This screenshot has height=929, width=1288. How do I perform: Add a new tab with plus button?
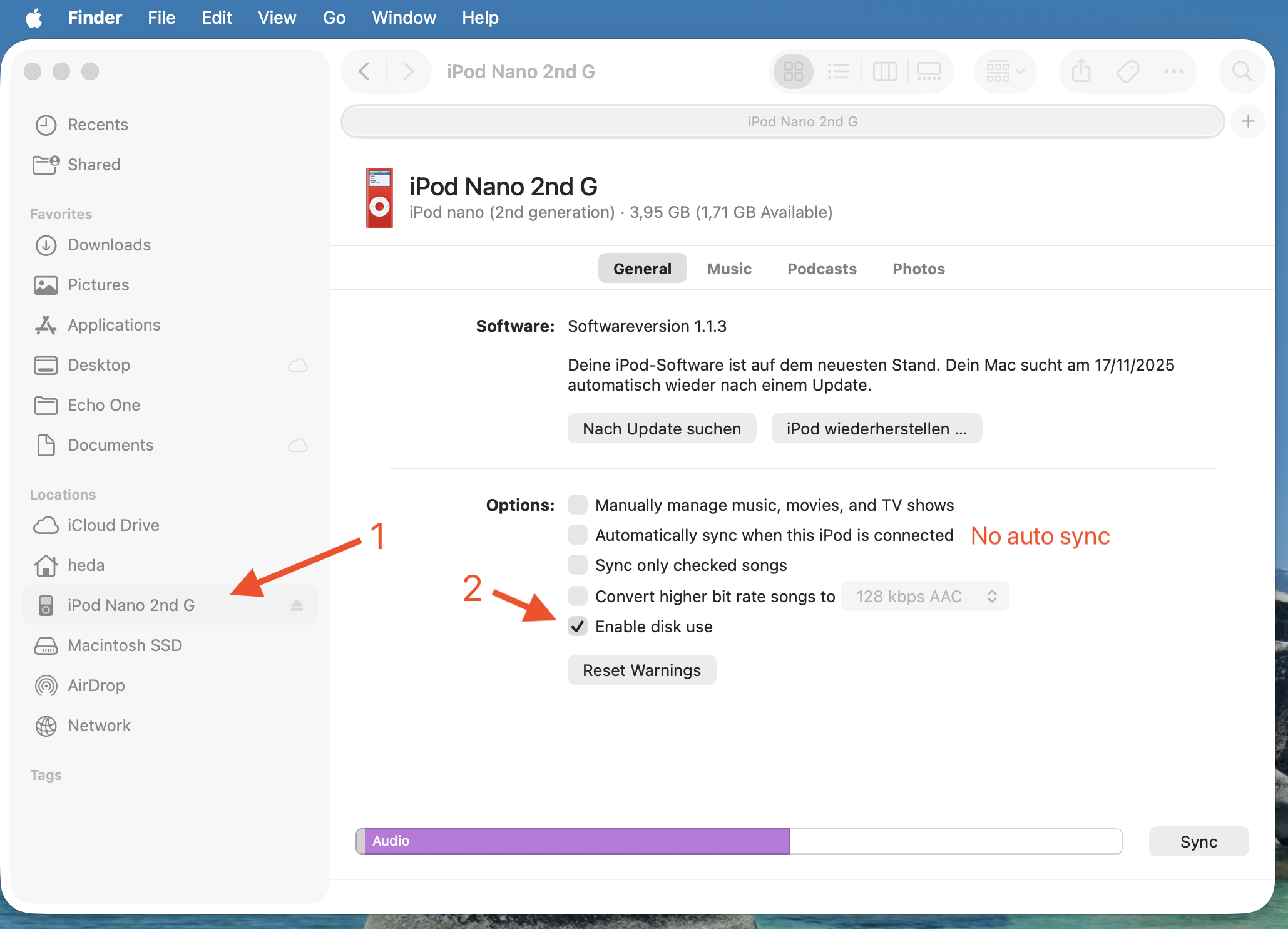pyautogui.click(x=1248, y=121)
